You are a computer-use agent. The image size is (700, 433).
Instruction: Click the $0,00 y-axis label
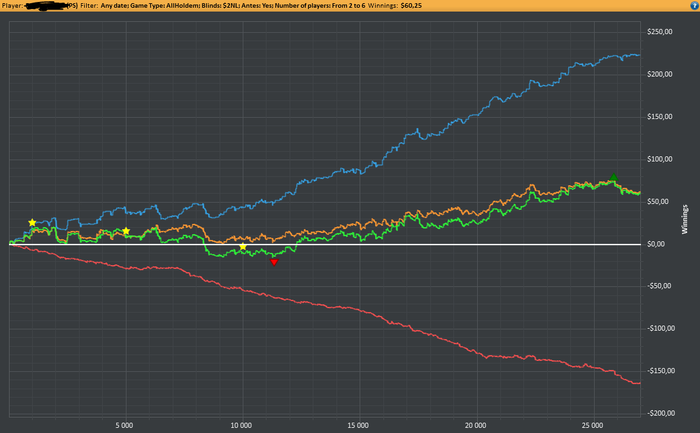coord(656,244)
